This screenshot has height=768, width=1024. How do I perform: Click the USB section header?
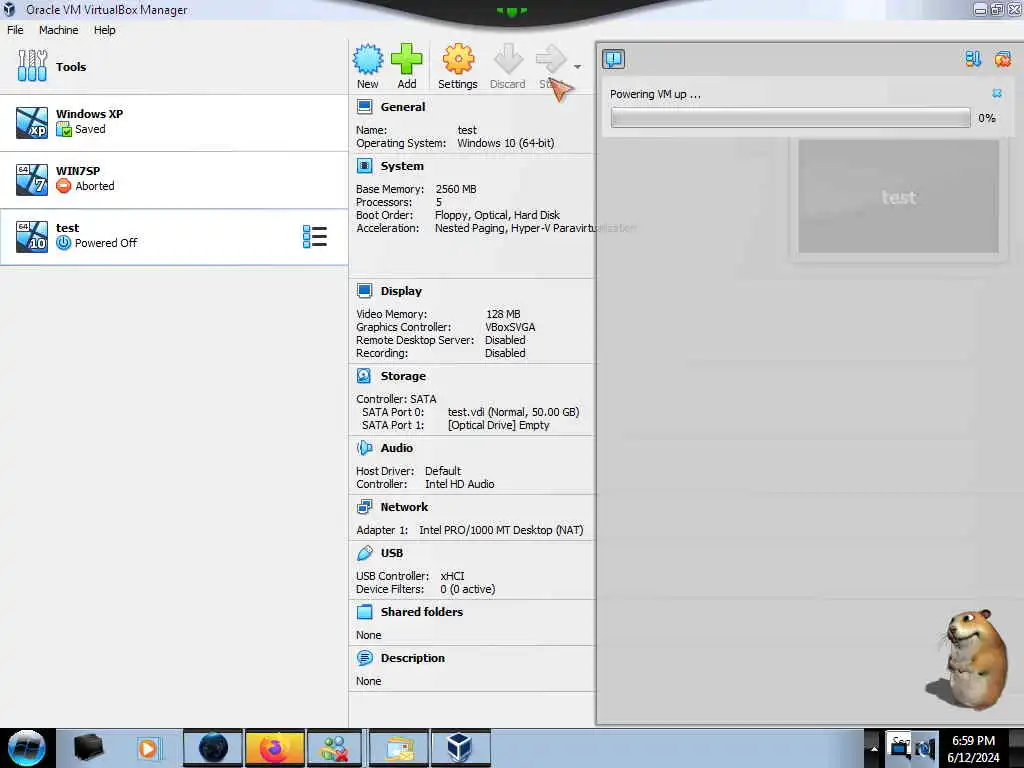tap(392, 553)
